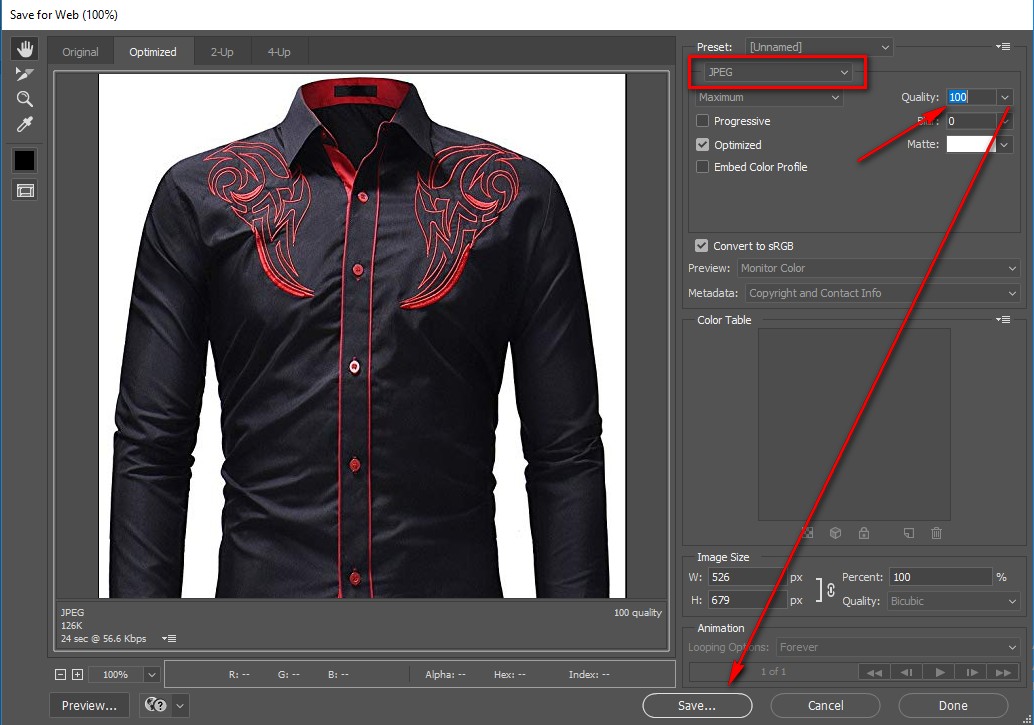Click the black eyedropper color swatch
Image resolution: width=1034 pixels, height=725 pixels.
point(25,160)
